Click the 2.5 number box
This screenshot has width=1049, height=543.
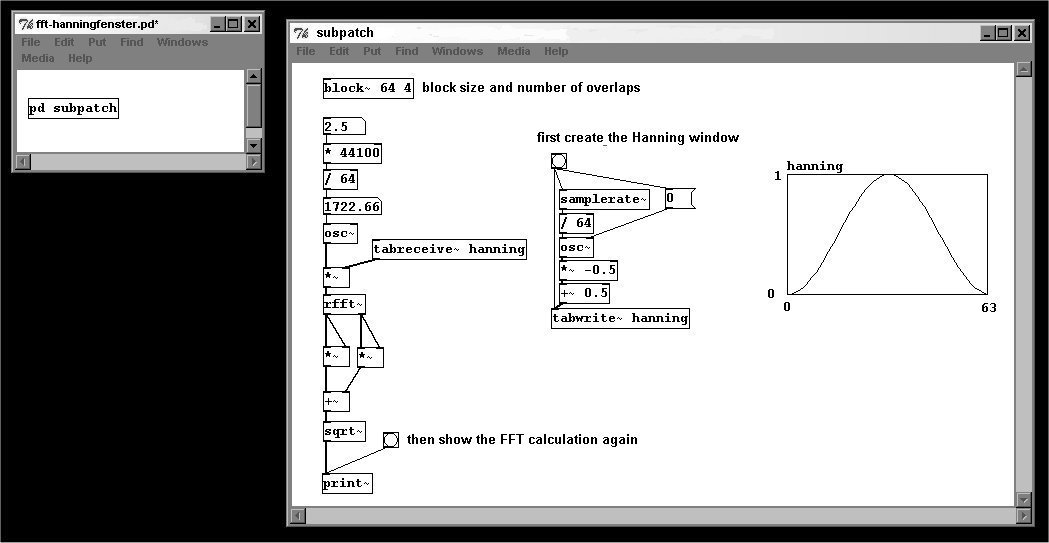coord(344,126)
